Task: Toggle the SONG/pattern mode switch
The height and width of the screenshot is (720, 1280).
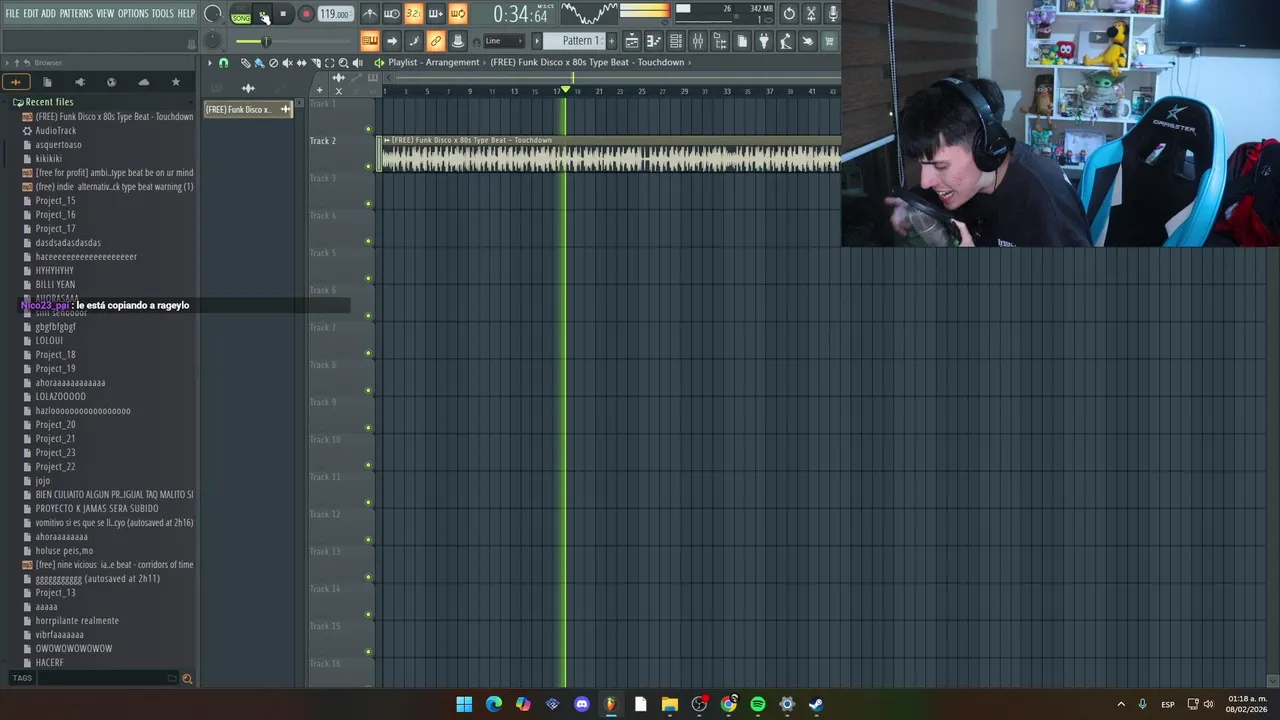Action: (241, 14)
